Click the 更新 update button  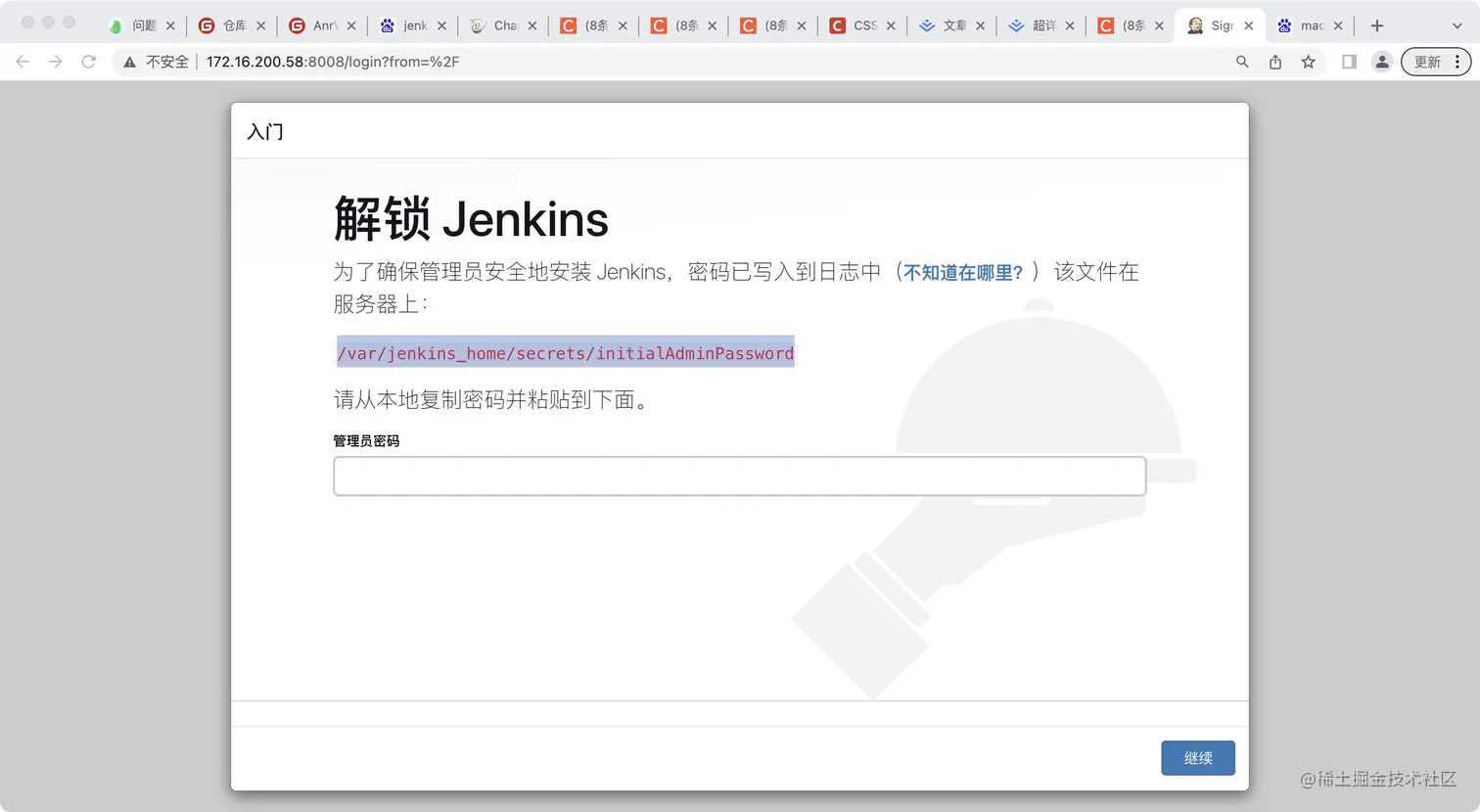pyautogui.click(x=1436, y=62)
